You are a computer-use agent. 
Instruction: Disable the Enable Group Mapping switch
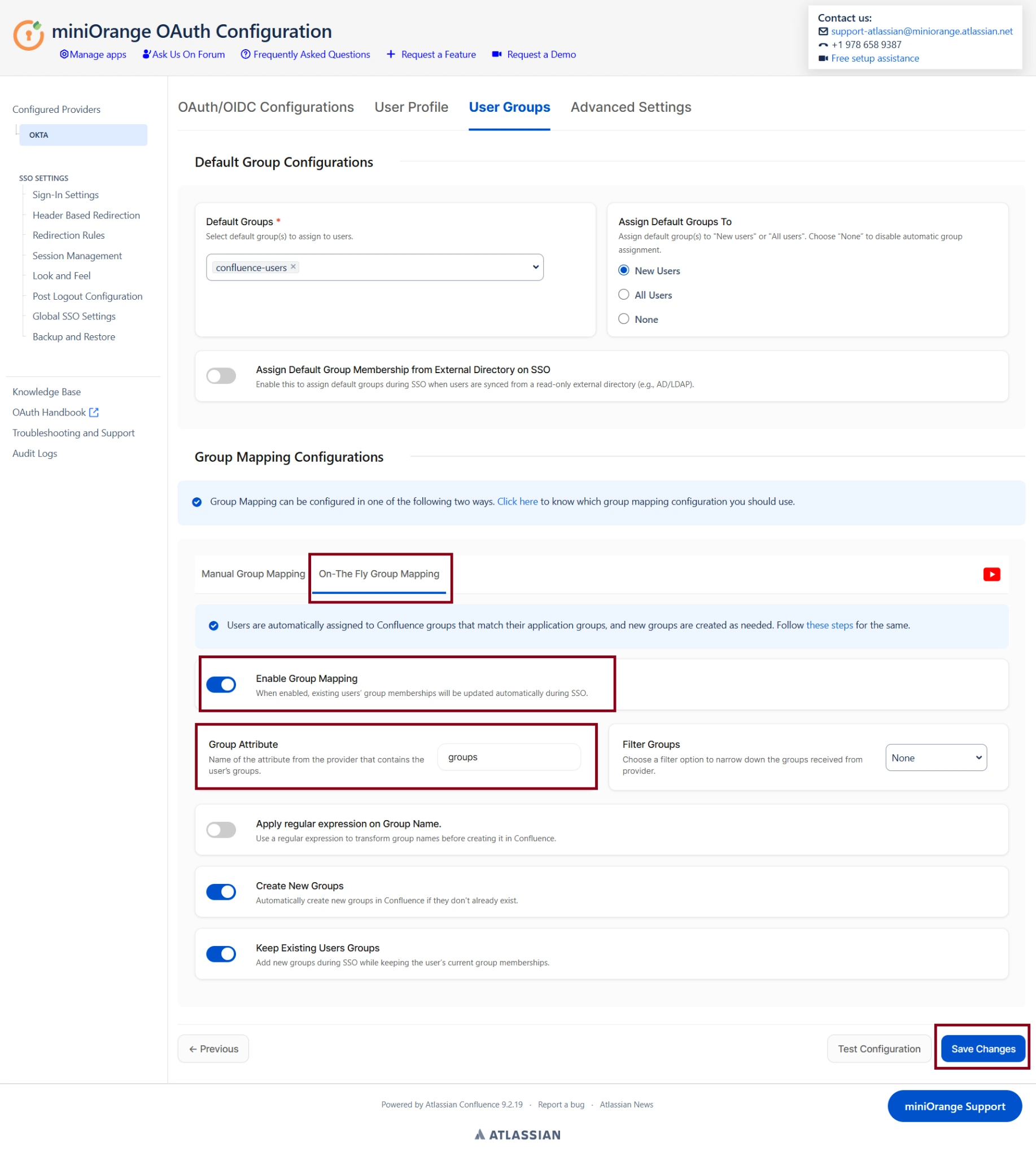point(221,684)
